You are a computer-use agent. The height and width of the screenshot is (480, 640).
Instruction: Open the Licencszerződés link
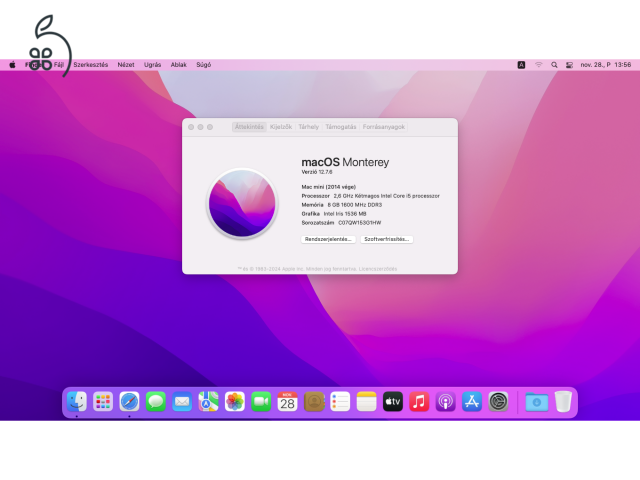click(x=378, y=269)
